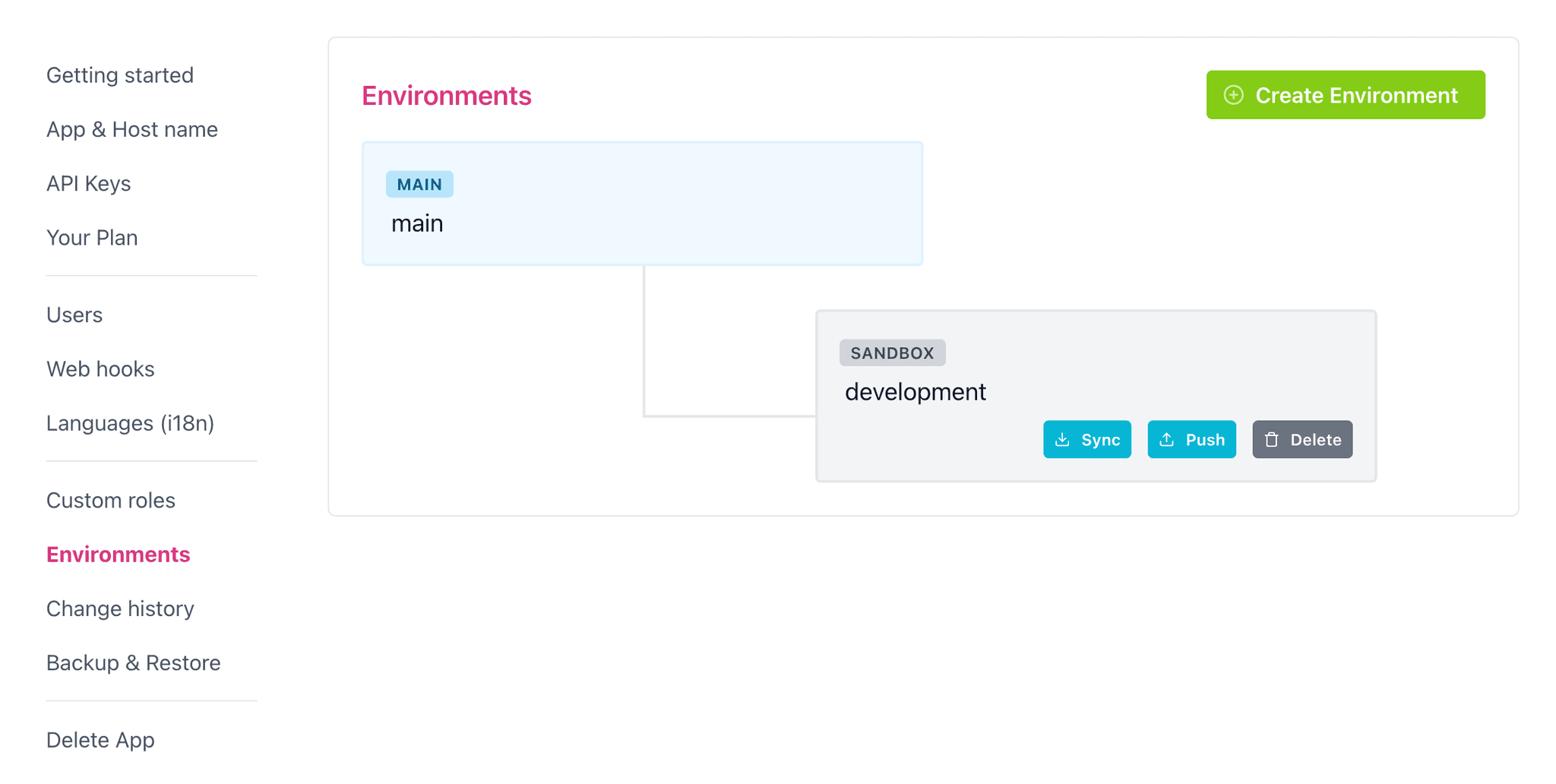Select the main environment card
This screenshot has height=784, width=1556.
pos(642,204)
